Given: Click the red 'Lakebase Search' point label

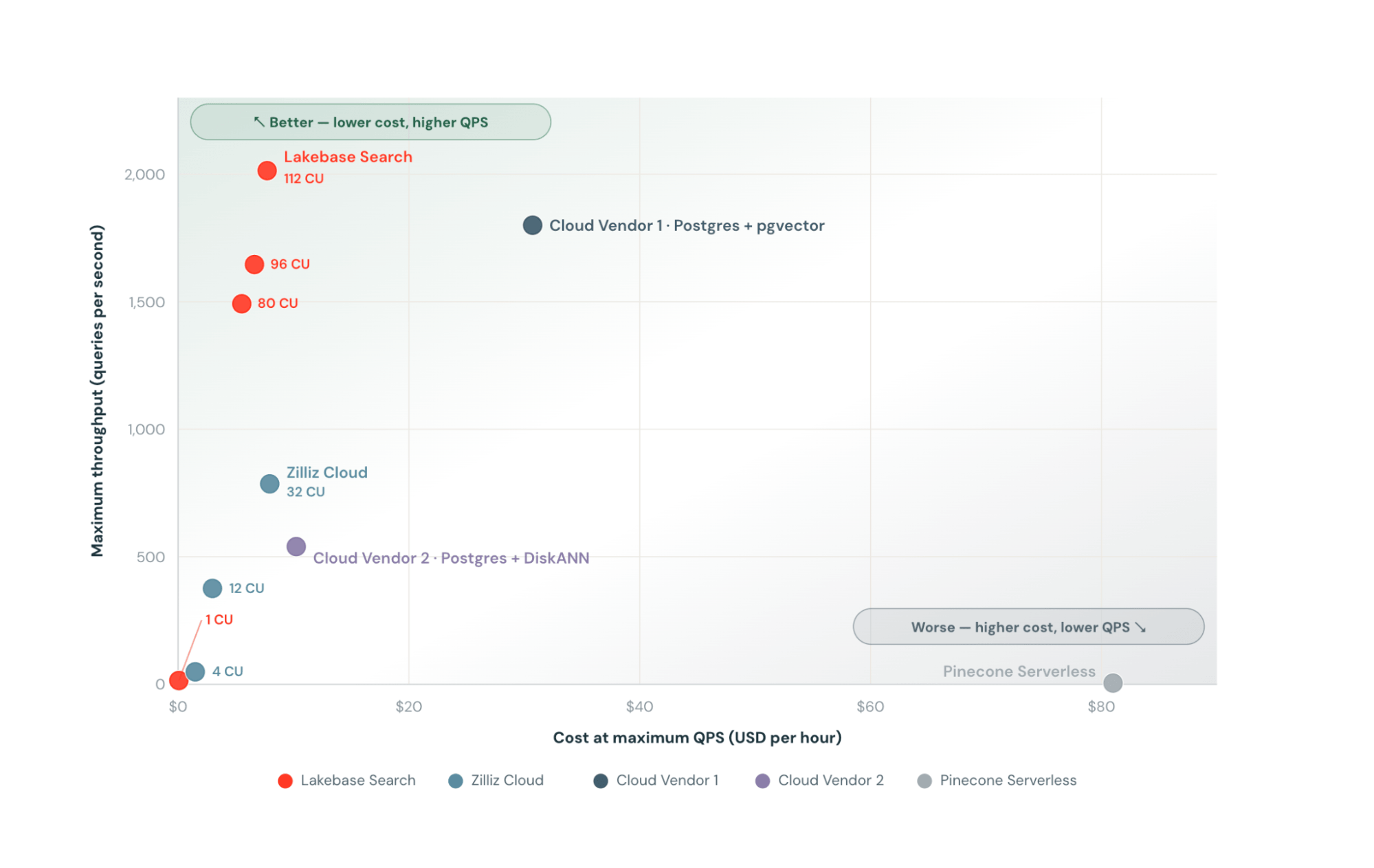Looking at the screenshot, I should point(348,157).
